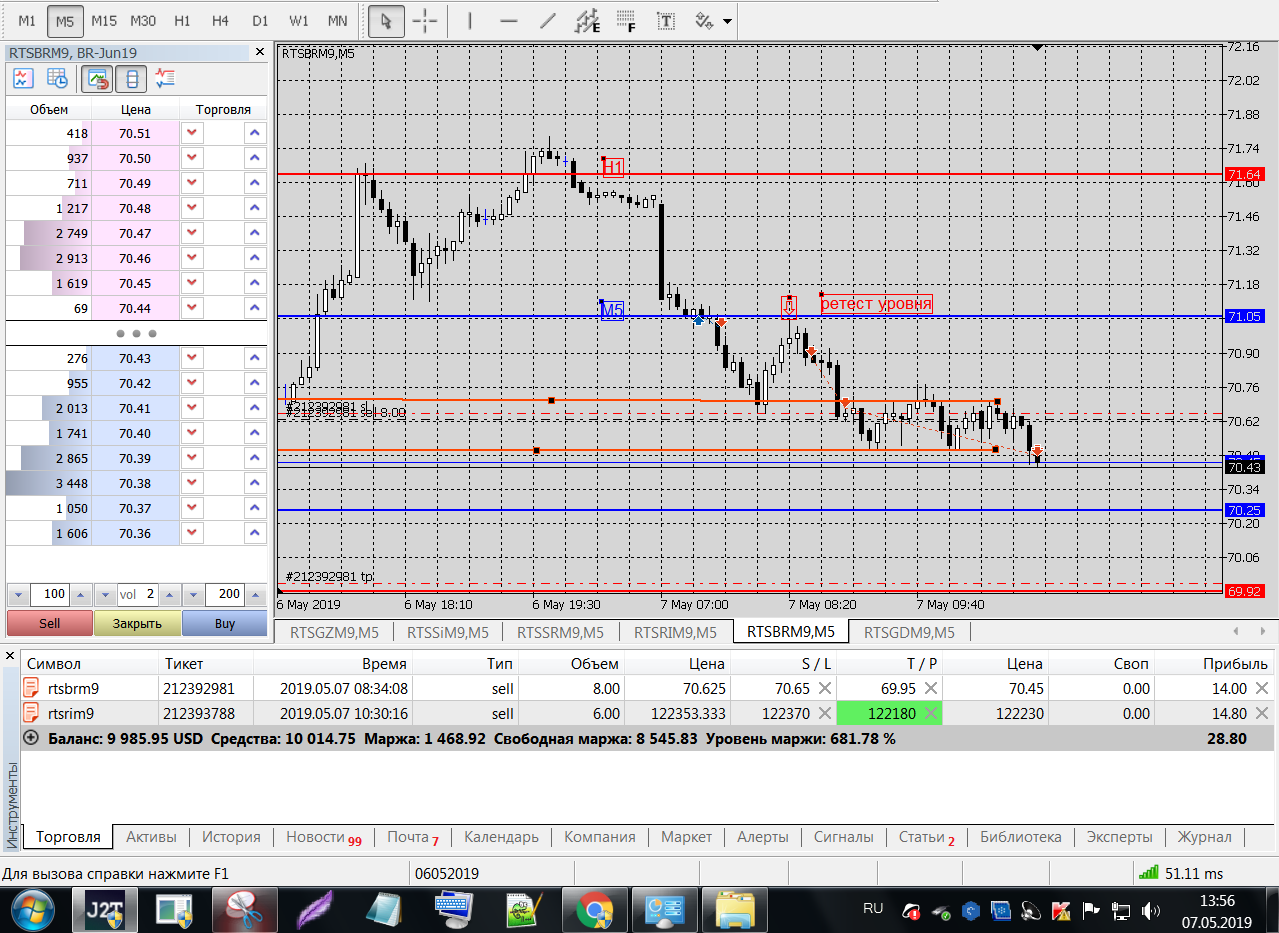Expand the balance summary row

[30, 738]
